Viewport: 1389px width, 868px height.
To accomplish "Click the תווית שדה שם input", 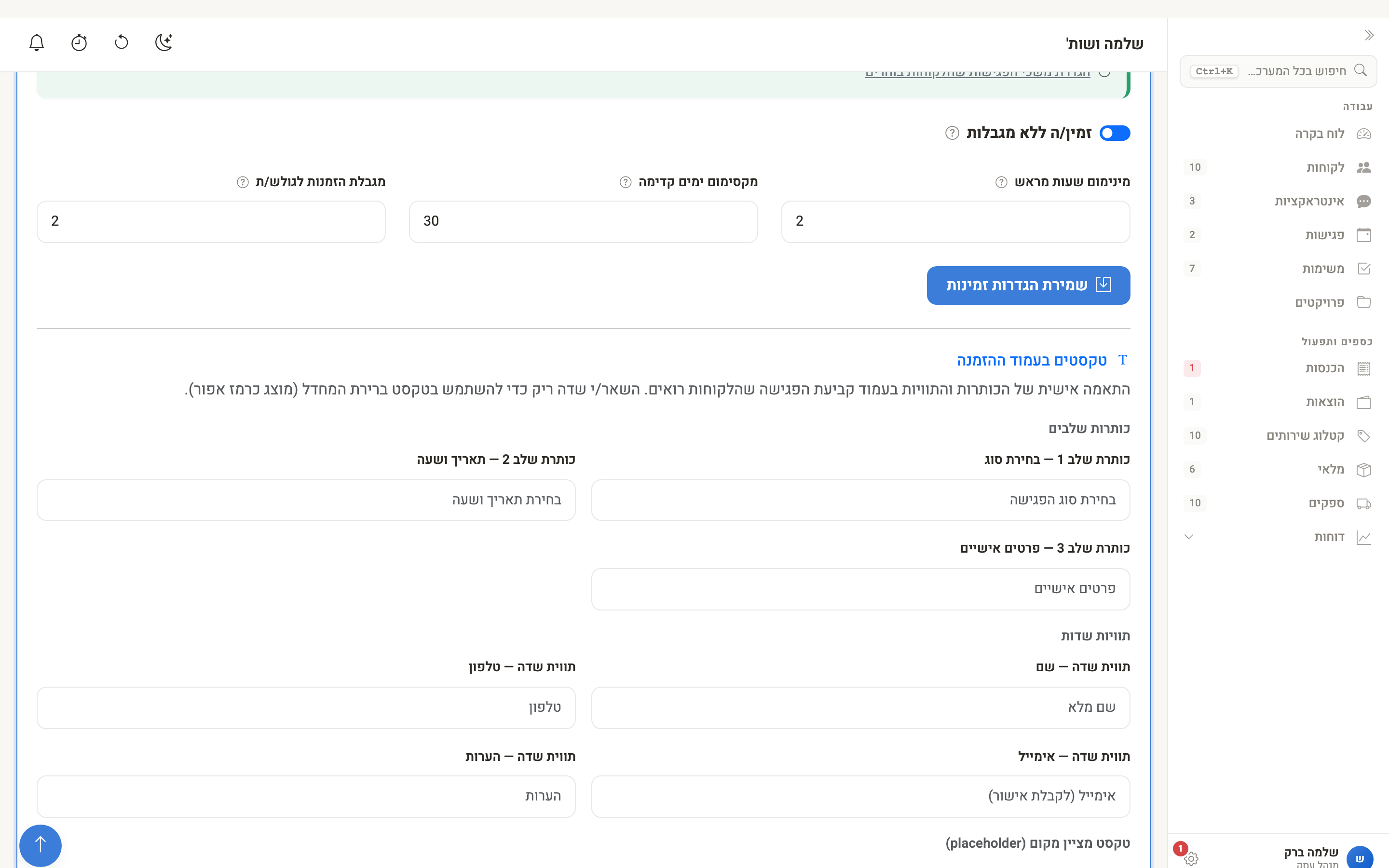I will pyautogui.click(x=860, y=708).
